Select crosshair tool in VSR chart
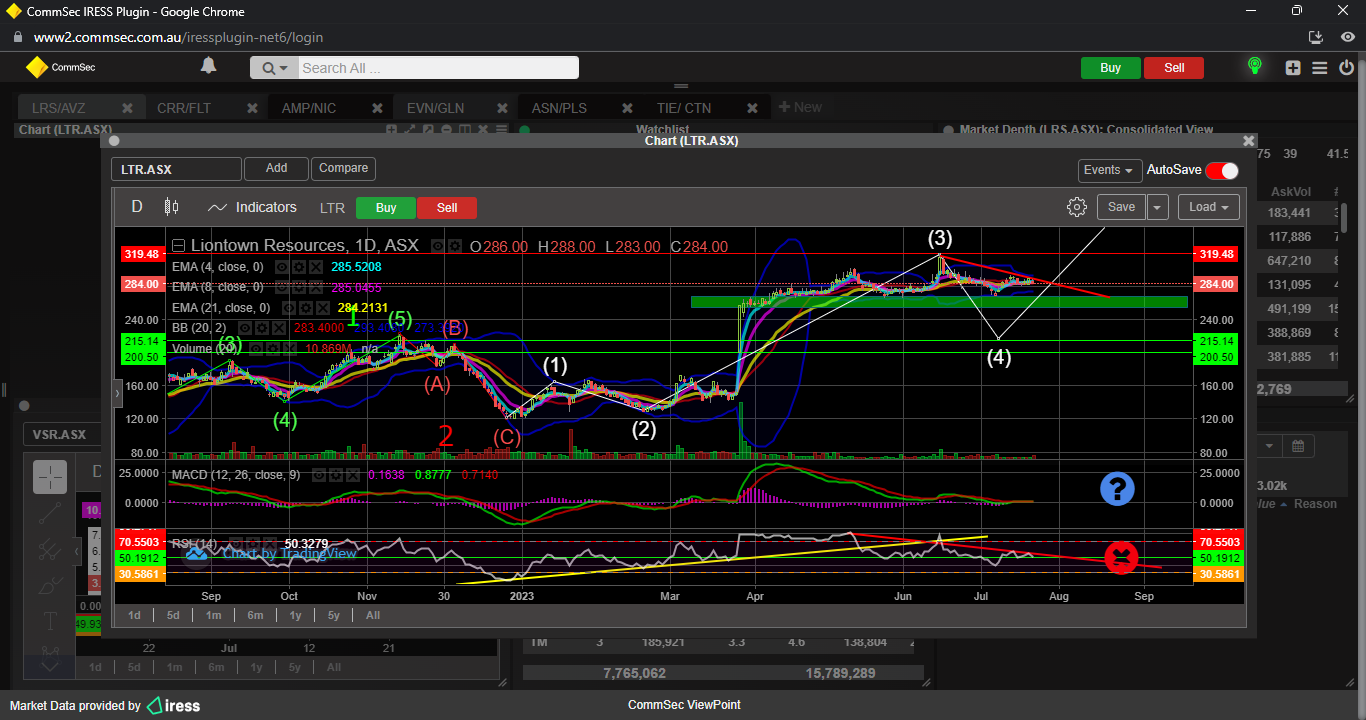Viewport: 1366px width, 720px height. coord(50,477)
